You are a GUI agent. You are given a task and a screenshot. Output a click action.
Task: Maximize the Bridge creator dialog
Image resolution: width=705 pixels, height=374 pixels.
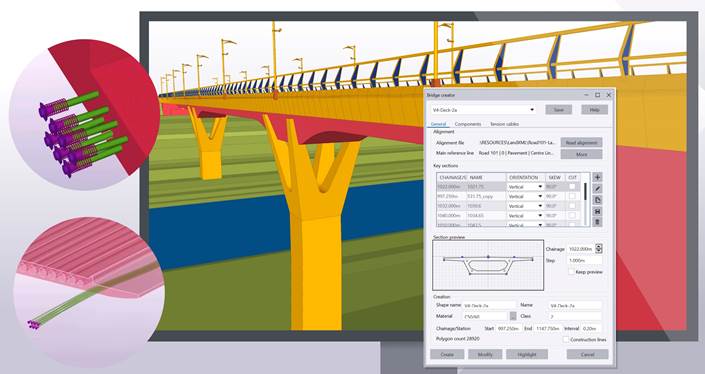[598, 95]
